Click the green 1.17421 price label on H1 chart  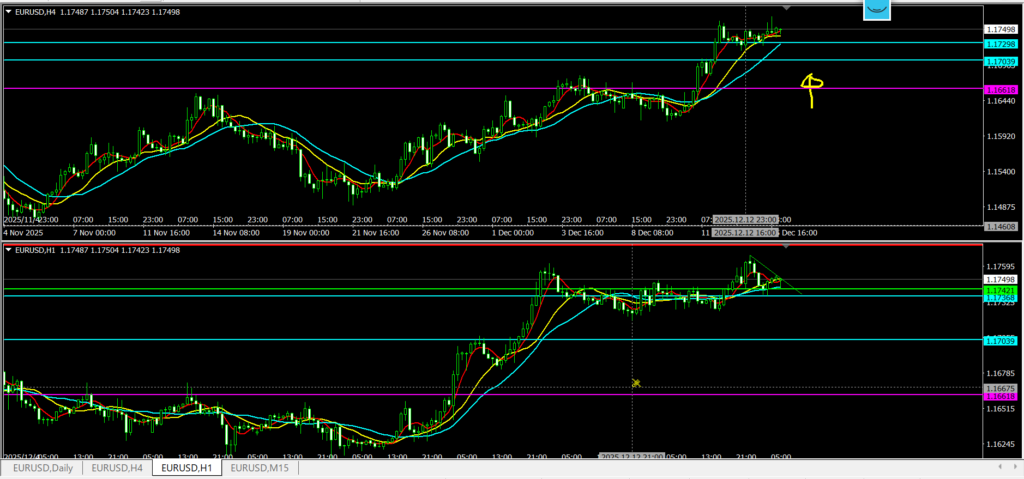(x=1001, y=289)
